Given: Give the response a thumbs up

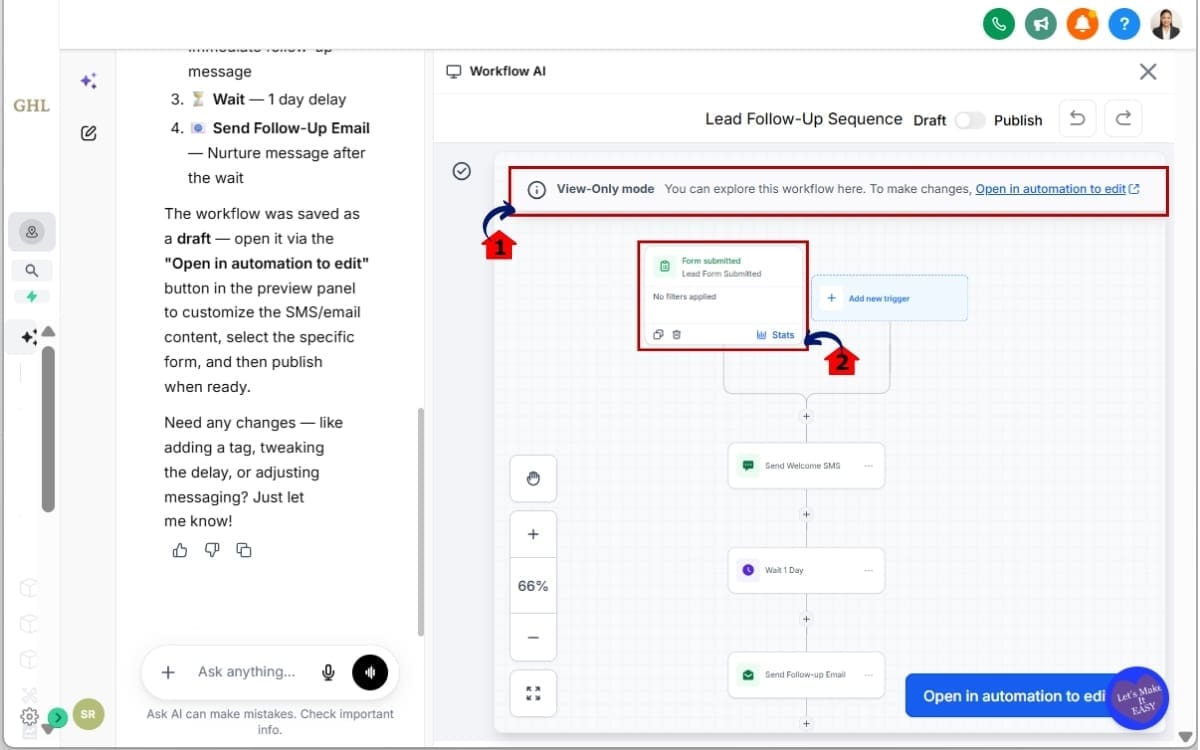Looking at the screenshot, I should point(180,550).
